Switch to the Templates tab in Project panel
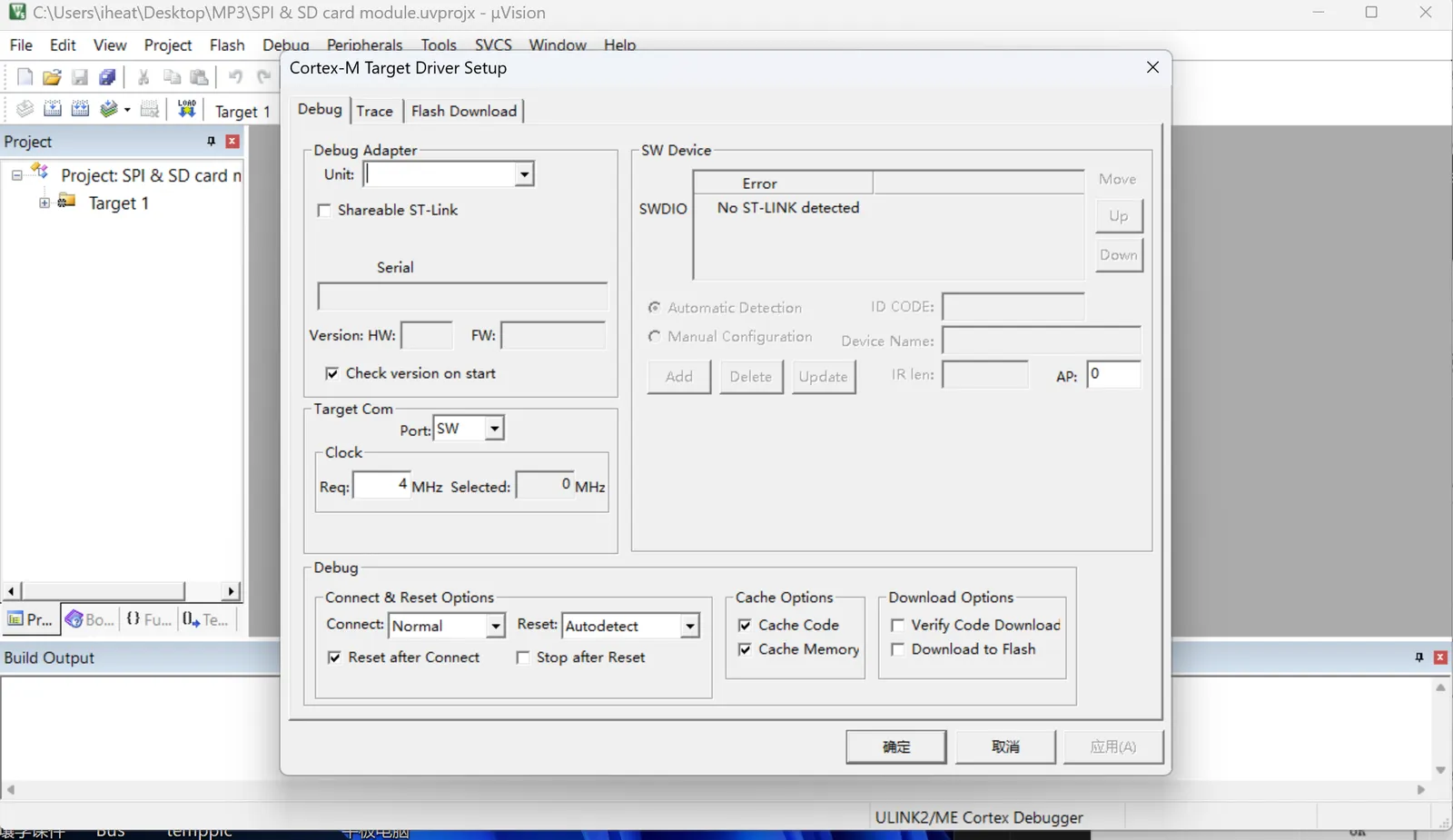This screenshot has width=1453, height=840. [205, 619]
